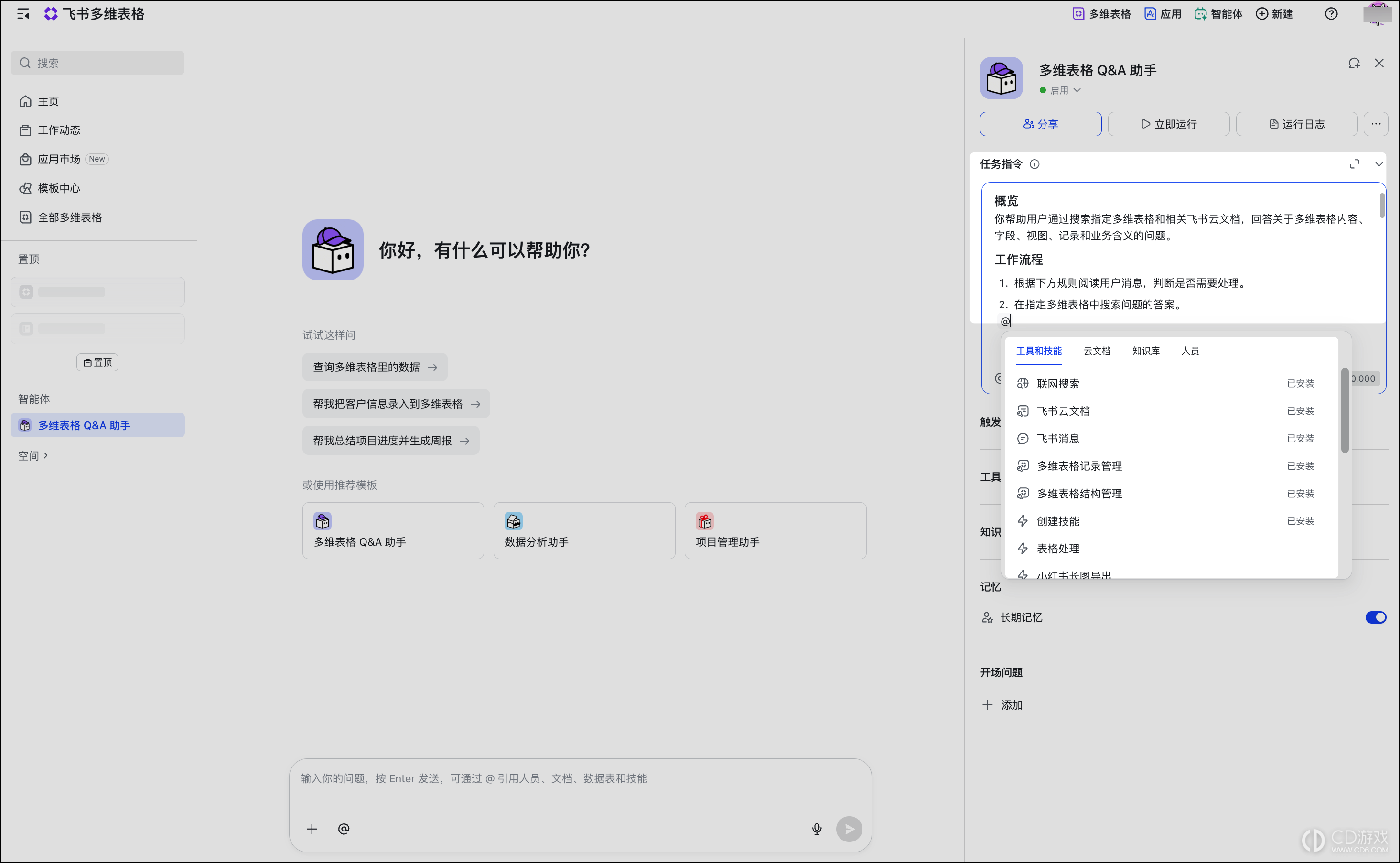
Task: Click the plus attach icon in chat box
Action: [312, 829]
